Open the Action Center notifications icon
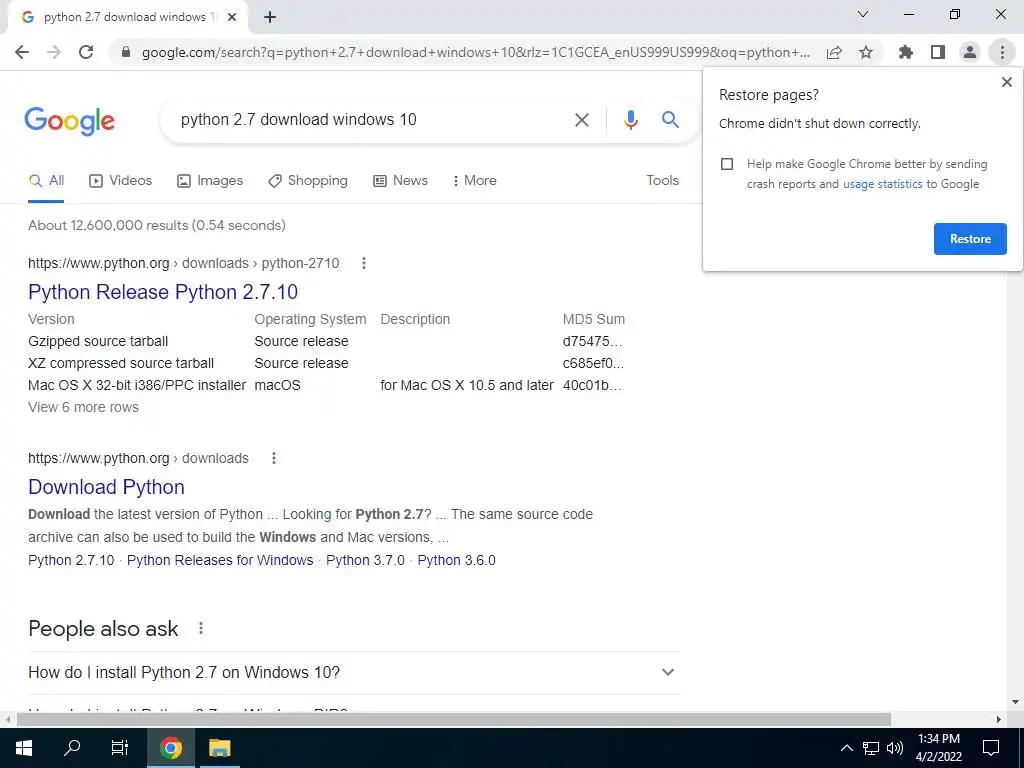This screenshot has width=1024, height=768. [x=991, y=748]
